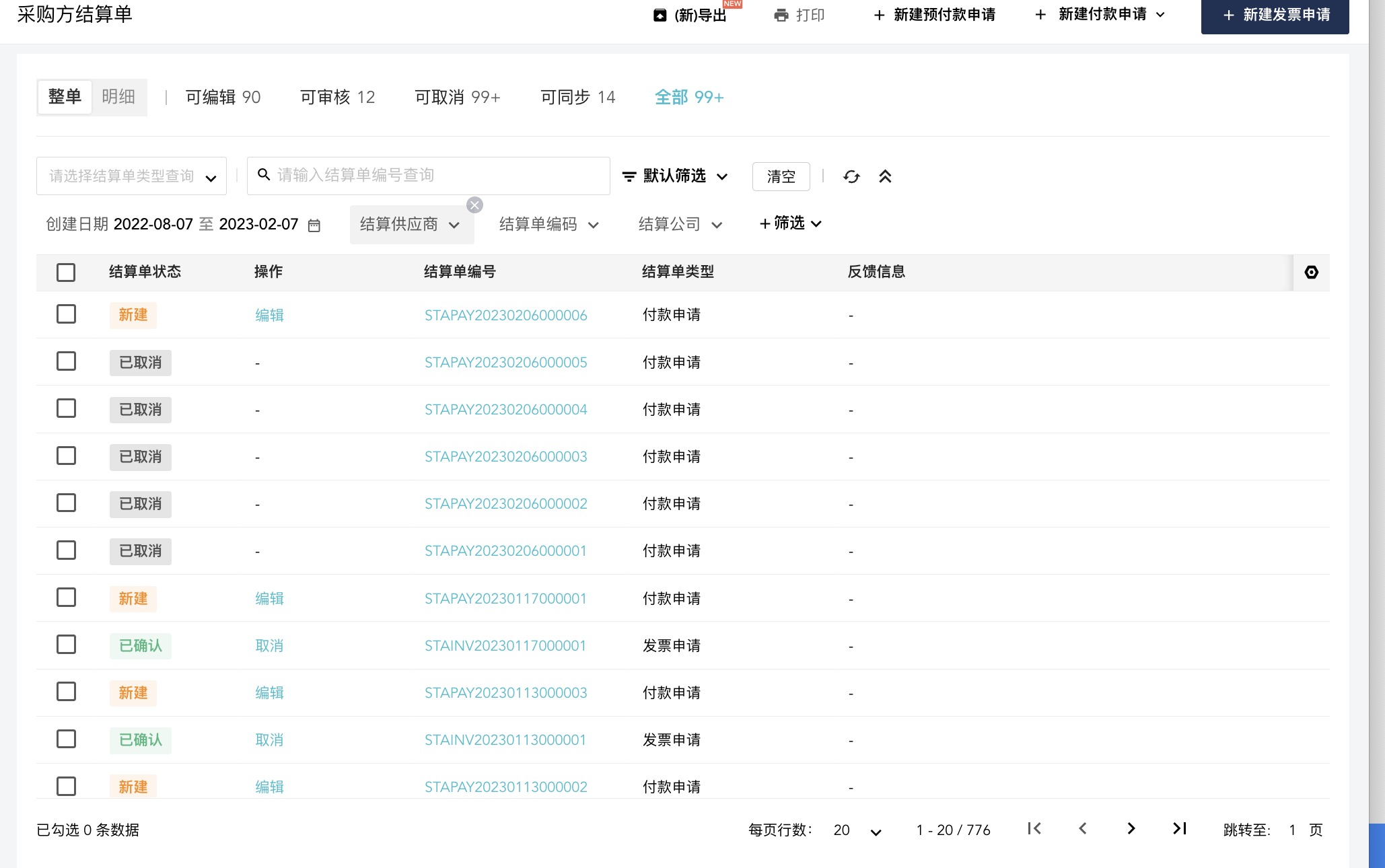Check row STAPAY20230206000002
The image size is (1385, 868).
[66, 503]
